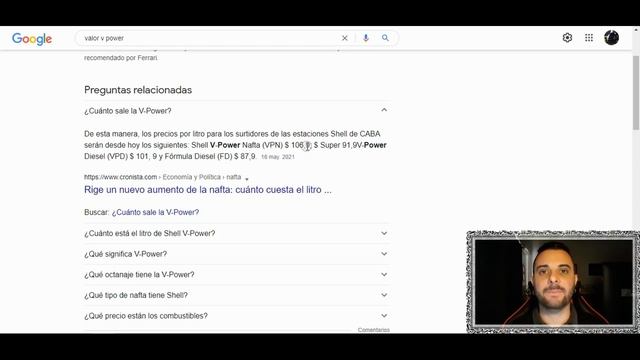This screenshot has width=640, height=360.
Task: Open the cronista.com result options arrow
Action: pos(247,178)
